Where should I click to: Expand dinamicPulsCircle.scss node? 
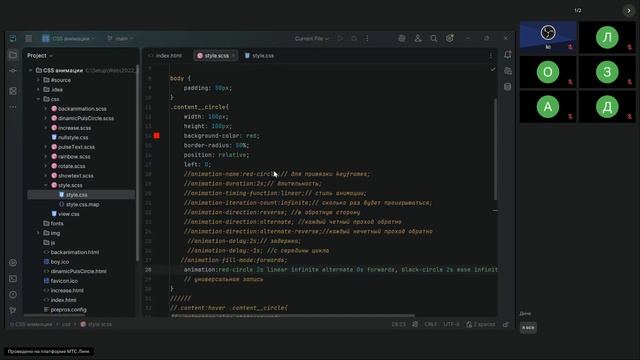(46, 118)
